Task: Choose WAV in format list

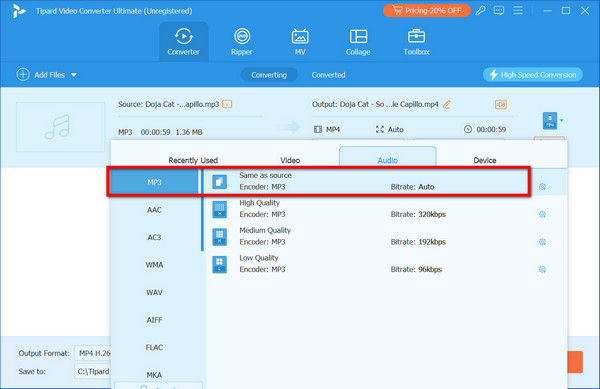Action: (155, 293)
